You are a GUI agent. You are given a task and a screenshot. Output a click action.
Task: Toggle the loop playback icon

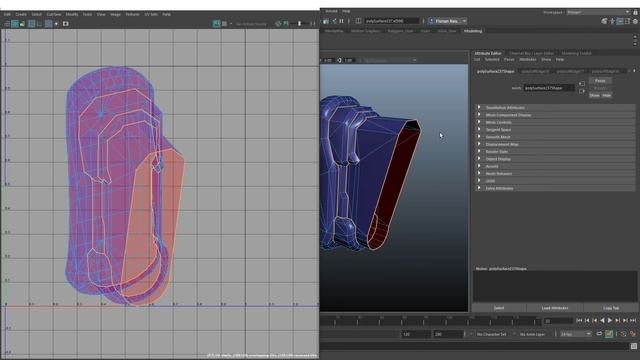[x=599, y=334]
